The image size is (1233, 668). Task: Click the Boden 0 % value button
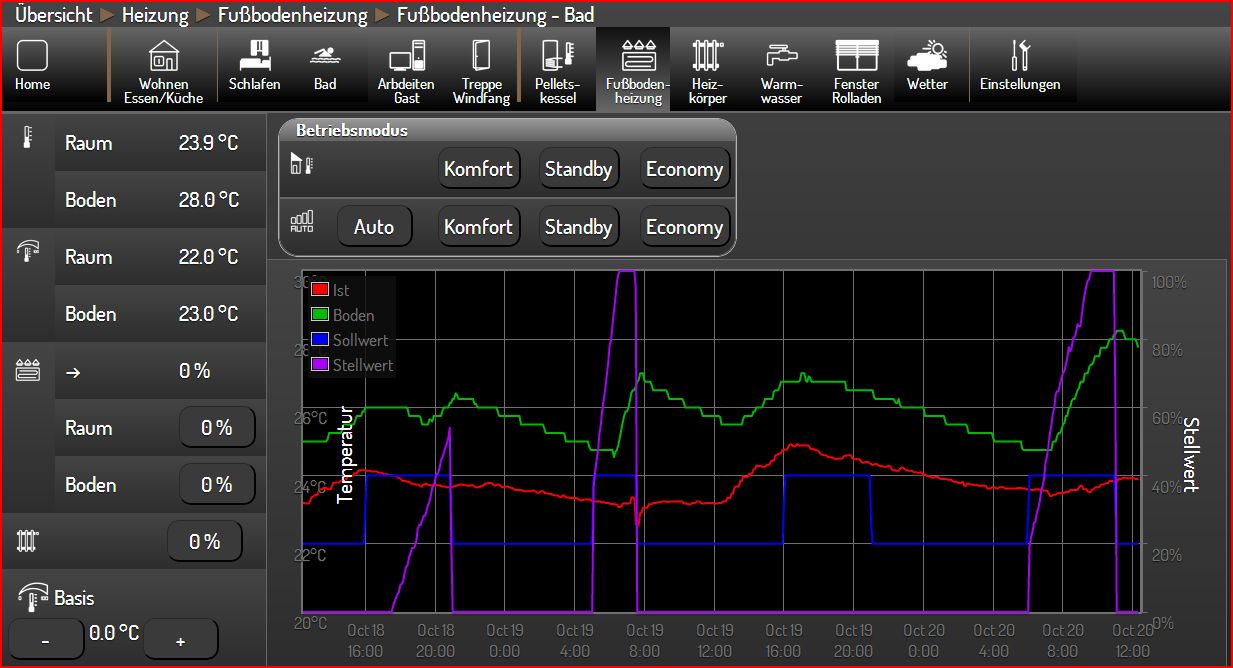pos(216,485)
